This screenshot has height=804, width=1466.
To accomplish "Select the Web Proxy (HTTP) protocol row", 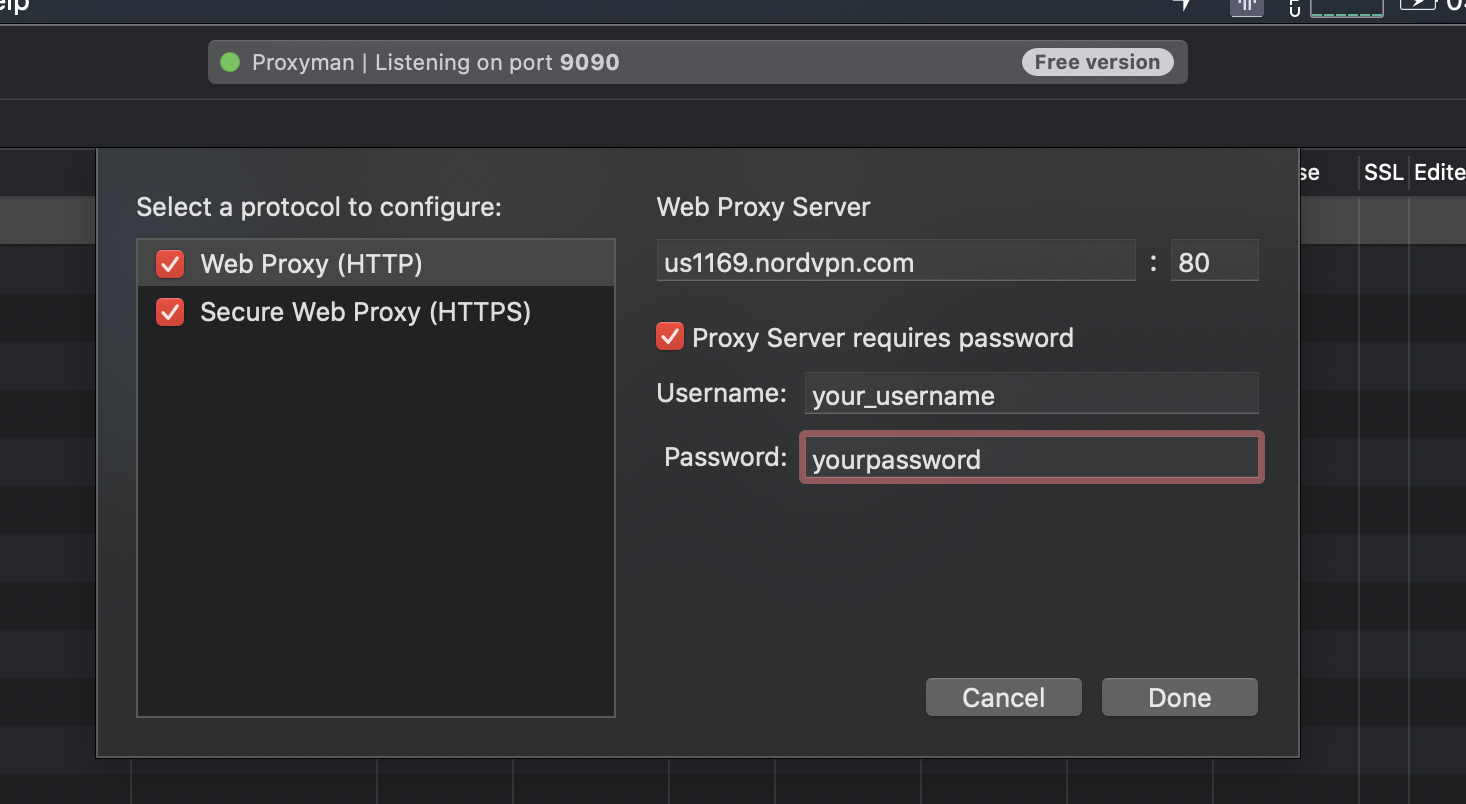I will coord(376,263).
